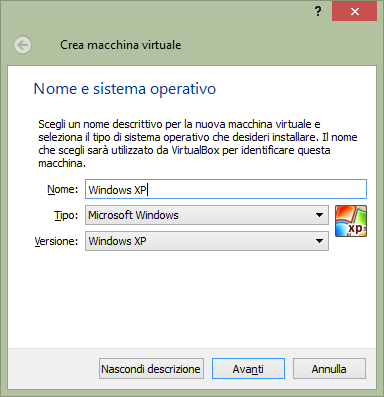The image size is (384, 397).
Task: Click the help question mark icon
Action: [318, 11]
